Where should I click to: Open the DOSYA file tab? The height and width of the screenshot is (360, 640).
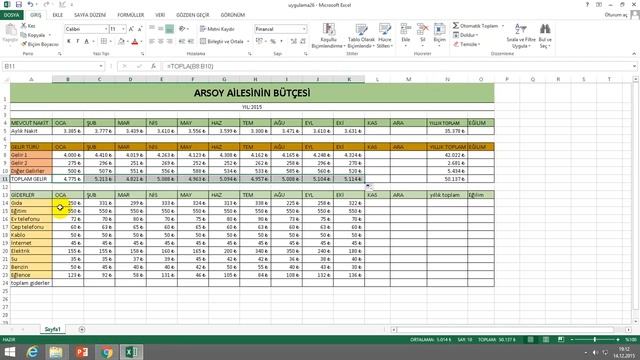[x=11, y=15]
